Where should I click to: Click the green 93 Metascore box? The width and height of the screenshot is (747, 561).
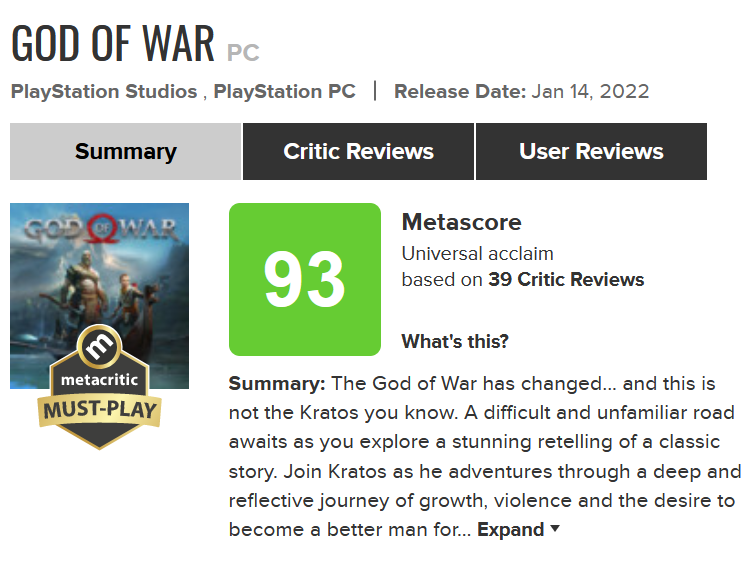click(305, 280)
